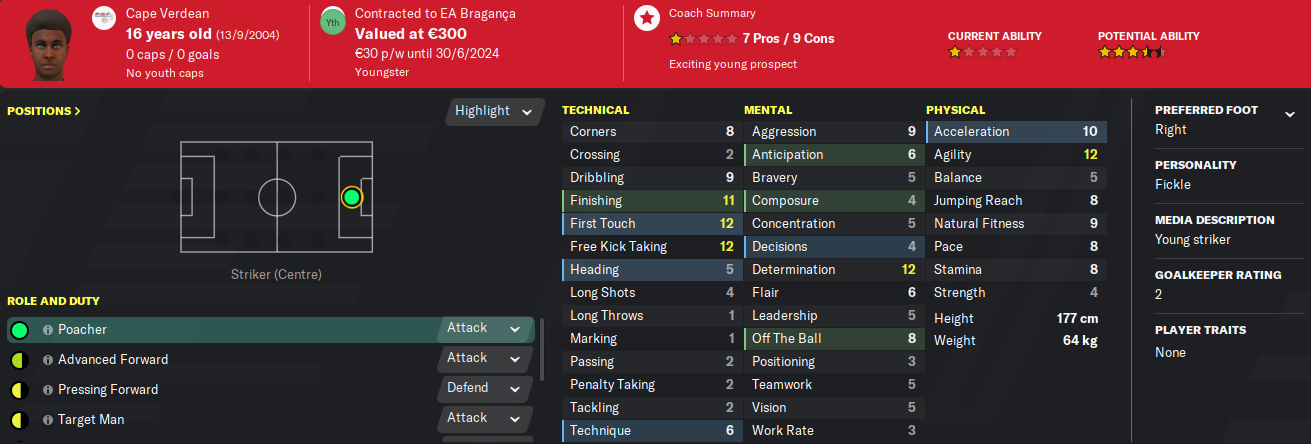This screenshot has height=444, width=1311.
Task: Open the 7 Pros / 9 Cons link
Action: pos(788,39)
